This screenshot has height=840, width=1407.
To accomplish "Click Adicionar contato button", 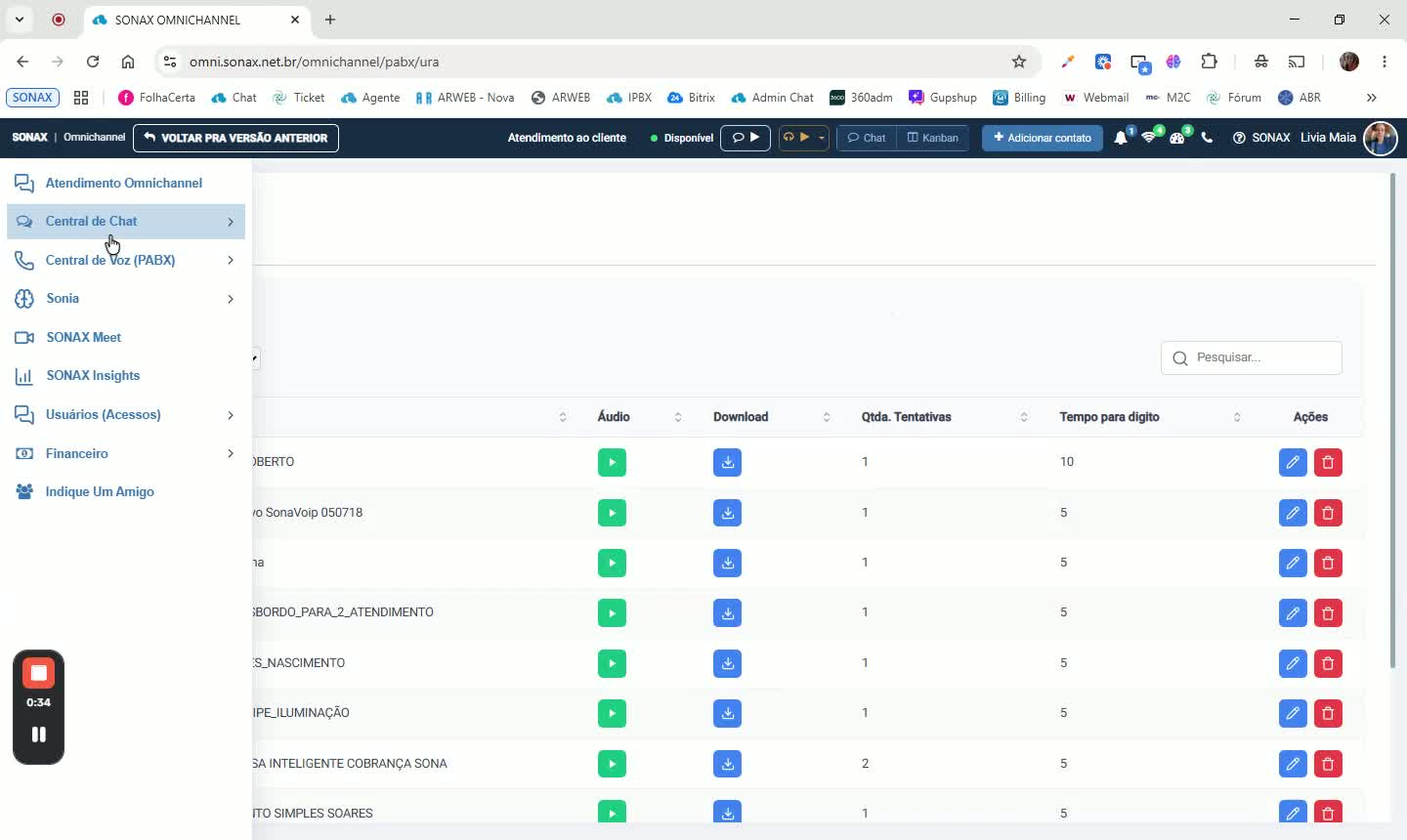I will coord(1043,138).
